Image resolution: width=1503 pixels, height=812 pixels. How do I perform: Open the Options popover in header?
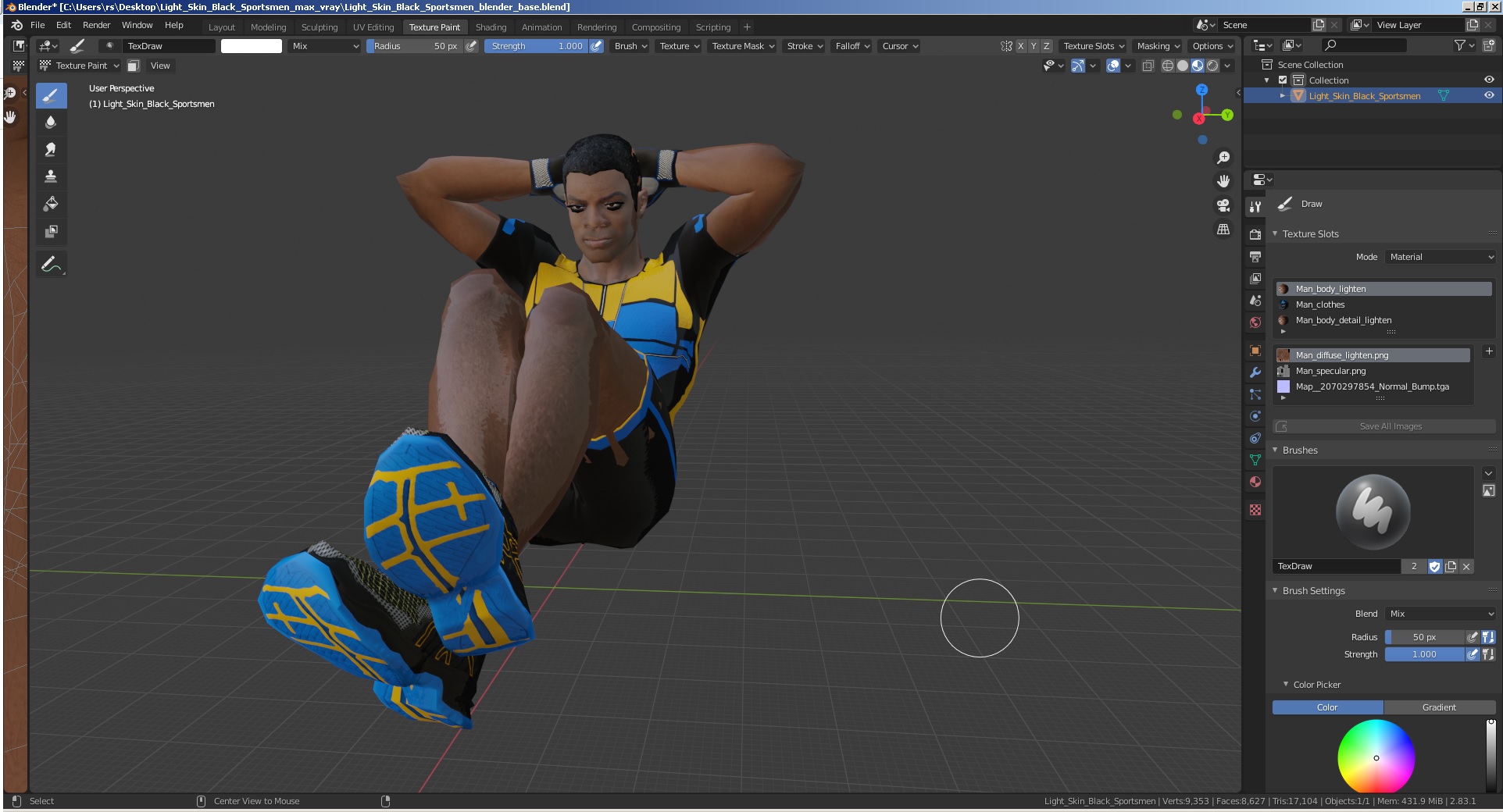(x=1212, y=46)
